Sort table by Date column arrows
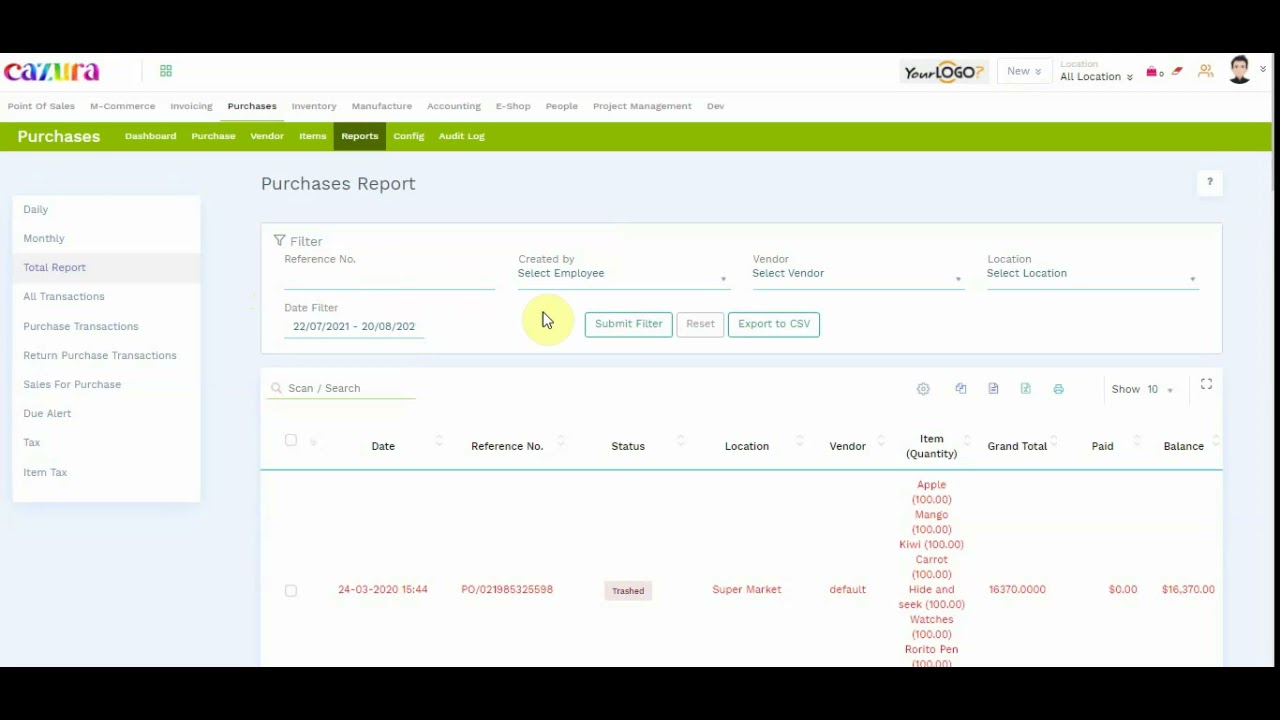Viewport: 1280px width, 720px height. click(x=439, y=441)
